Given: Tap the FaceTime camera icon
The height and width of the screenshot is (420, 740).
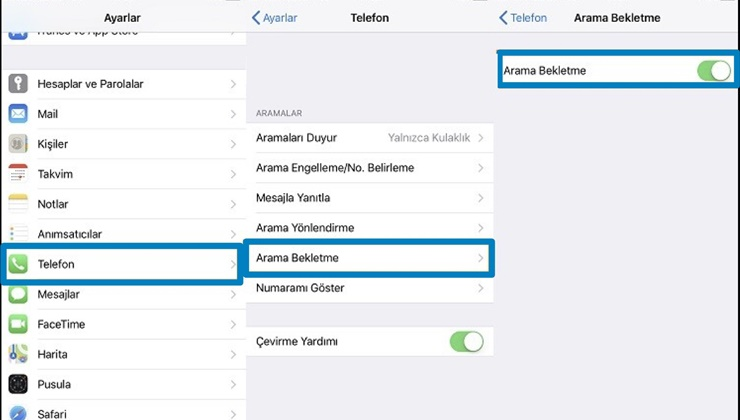Looking at the screenshot, I should 18,324.
